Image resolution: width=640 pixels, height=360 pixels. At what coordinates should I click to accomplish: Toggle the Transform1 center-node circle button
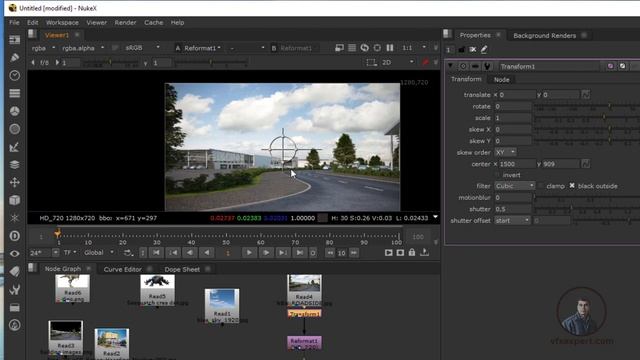point(463,66)
